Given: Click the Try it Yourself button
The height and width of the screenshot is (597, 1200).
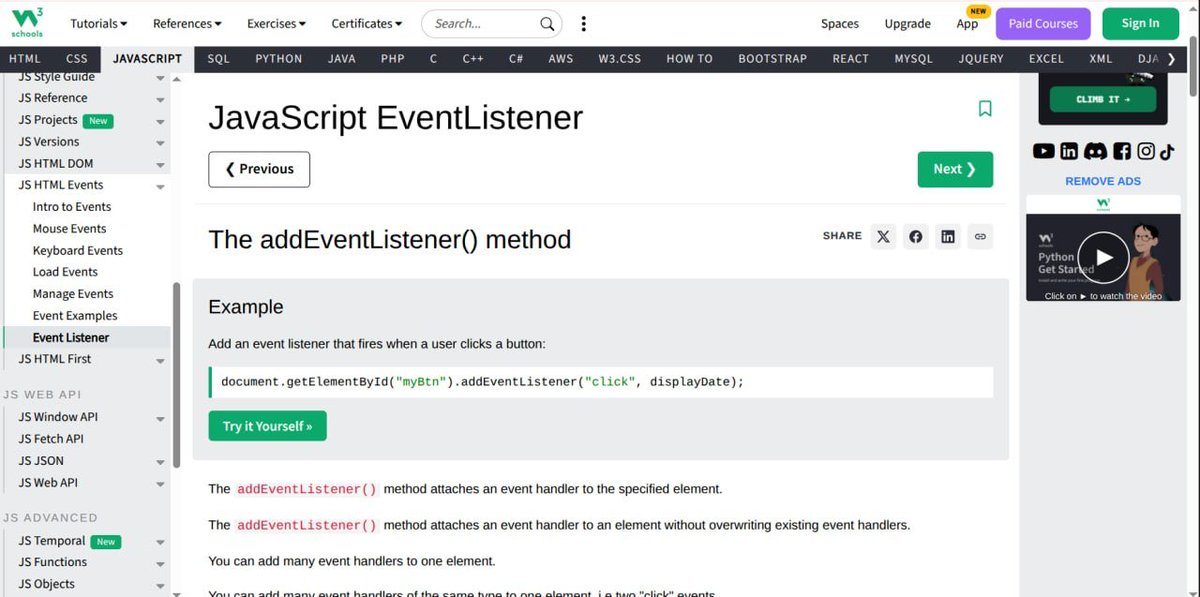Looking at the screenshot, I should (267, 426).
